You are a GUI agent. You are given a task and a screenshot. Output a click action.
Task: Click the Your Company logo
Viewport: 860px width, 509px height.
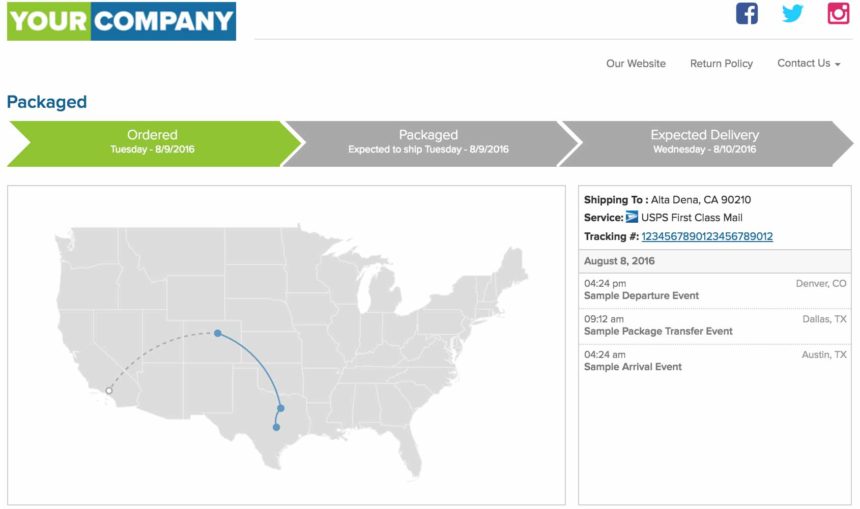click(121, 21)
